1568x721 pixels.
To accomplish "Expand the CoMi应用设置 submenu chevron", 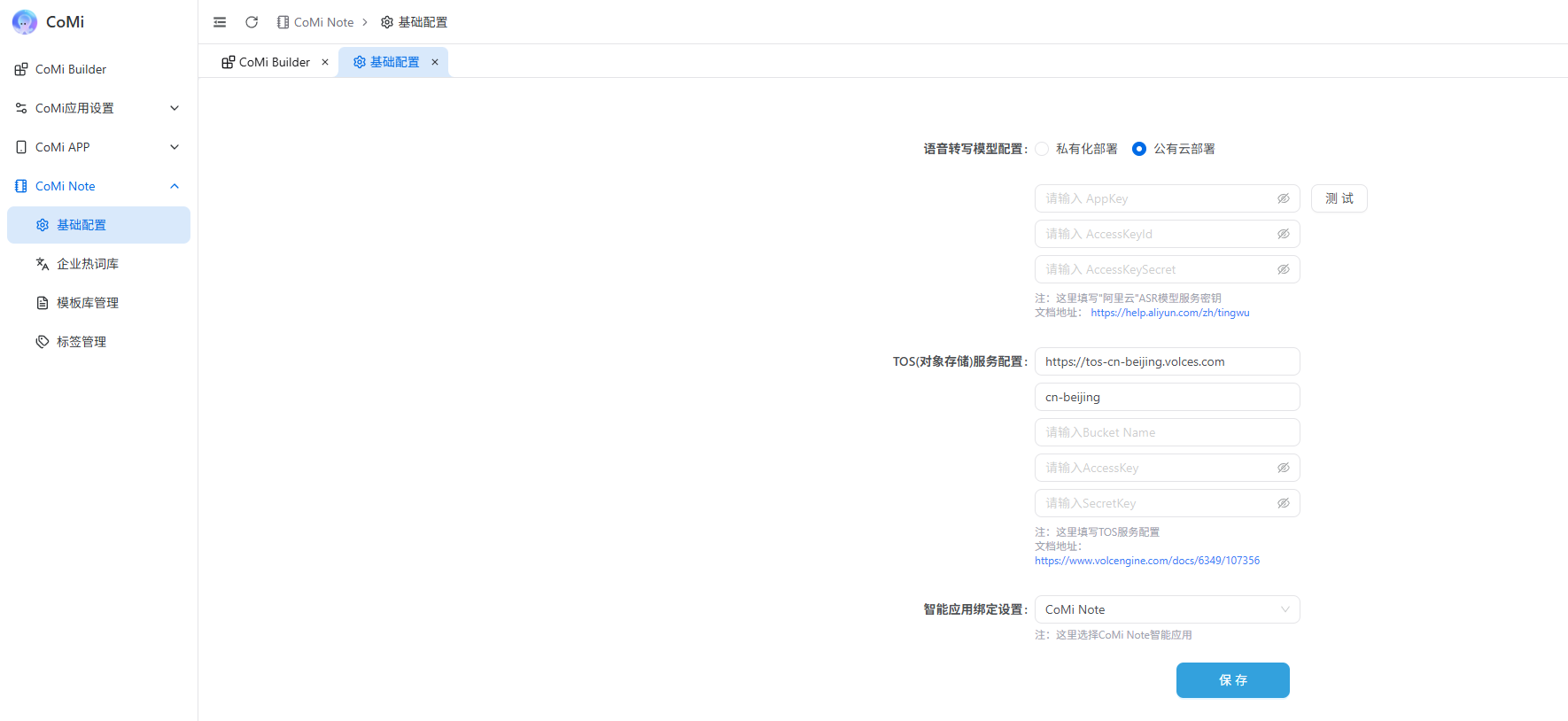I will coord(175,108).
